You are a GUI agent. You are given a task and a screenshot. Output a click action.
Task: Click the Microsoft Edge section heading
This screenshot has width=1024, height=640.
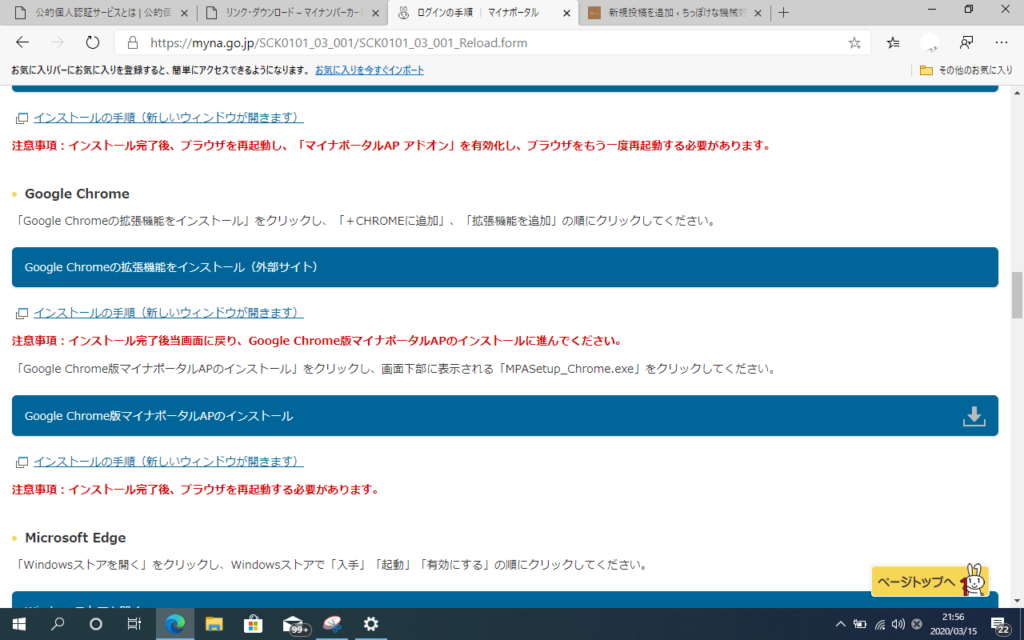click(75, 537)
